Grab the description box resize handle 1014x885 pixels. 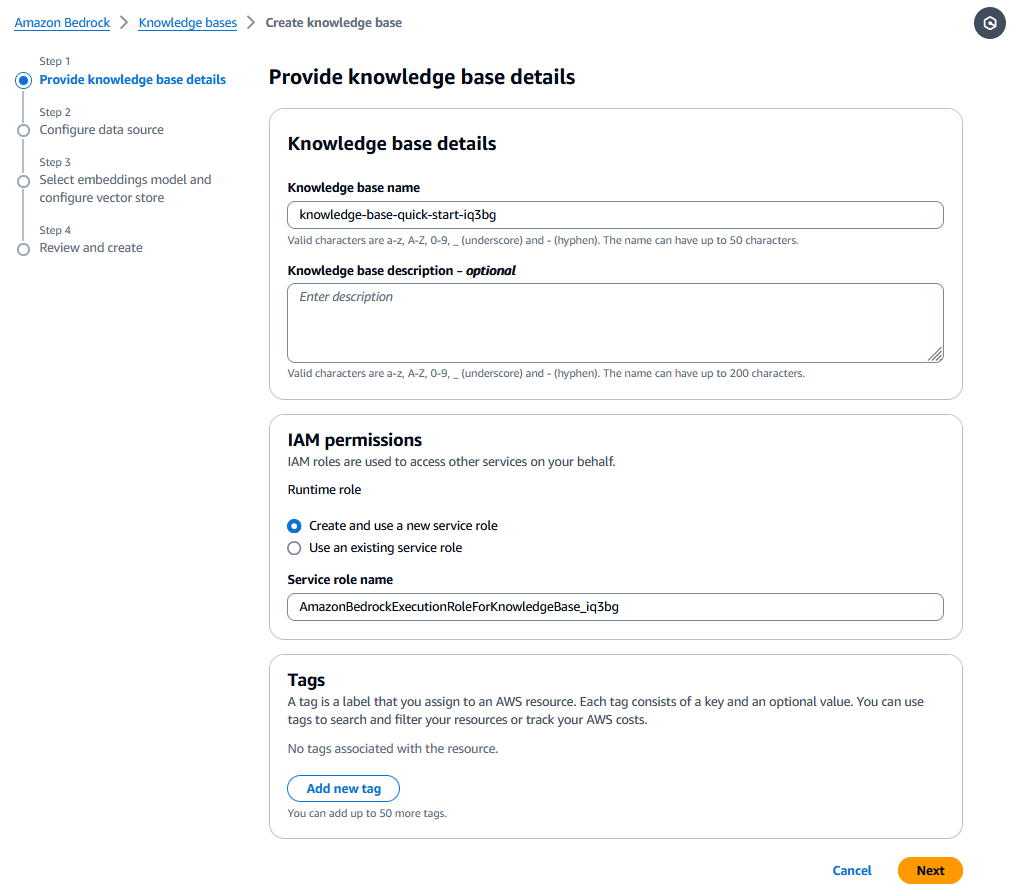pyautogui.click(x=935, y=354)
